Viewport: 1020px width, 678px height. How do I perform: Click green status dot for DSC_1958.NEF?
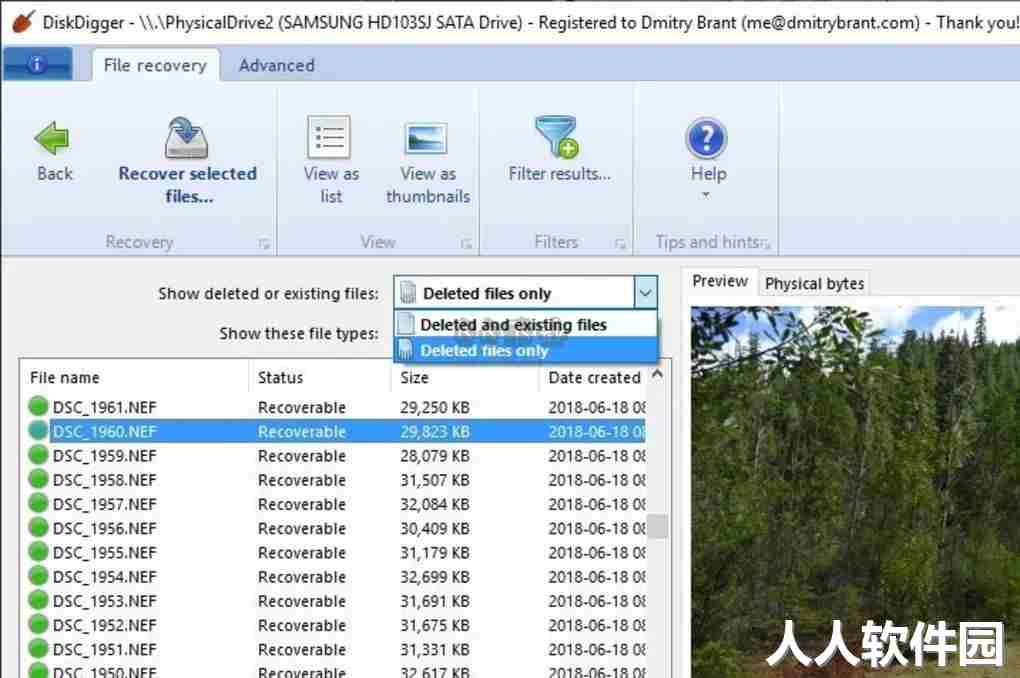pyautogui.click(x=38, y=479)
